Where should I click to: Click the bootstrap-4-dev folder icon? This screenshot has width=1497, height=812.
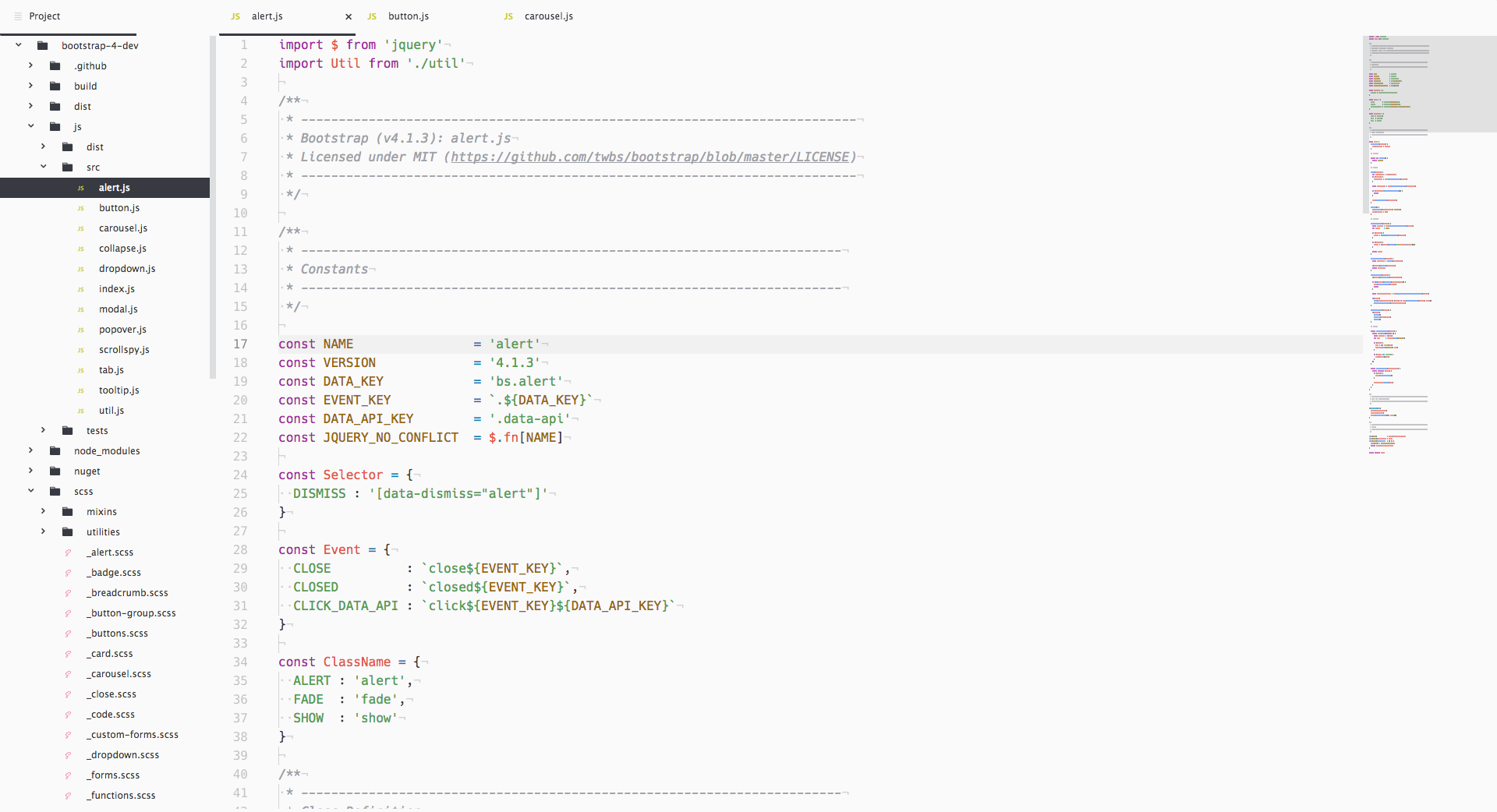point(43,46)
